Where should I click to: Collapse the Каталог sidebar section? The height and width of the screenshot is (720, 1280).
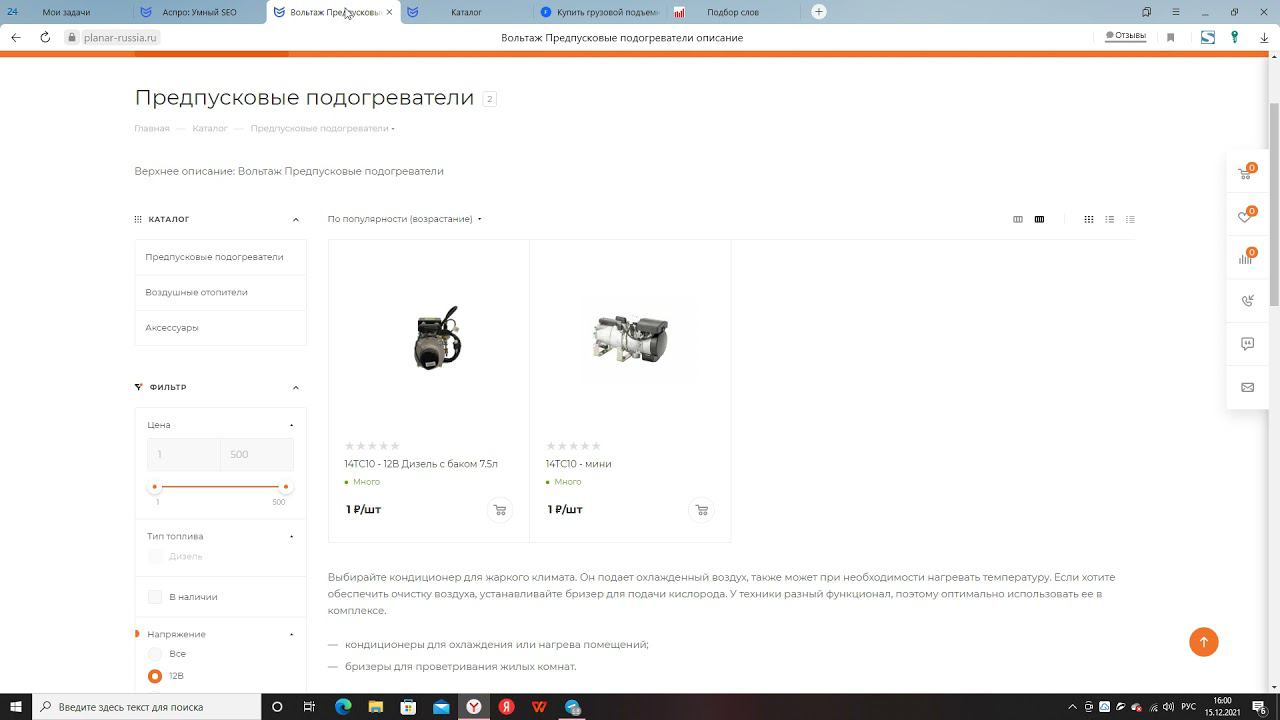click(296, 220)
